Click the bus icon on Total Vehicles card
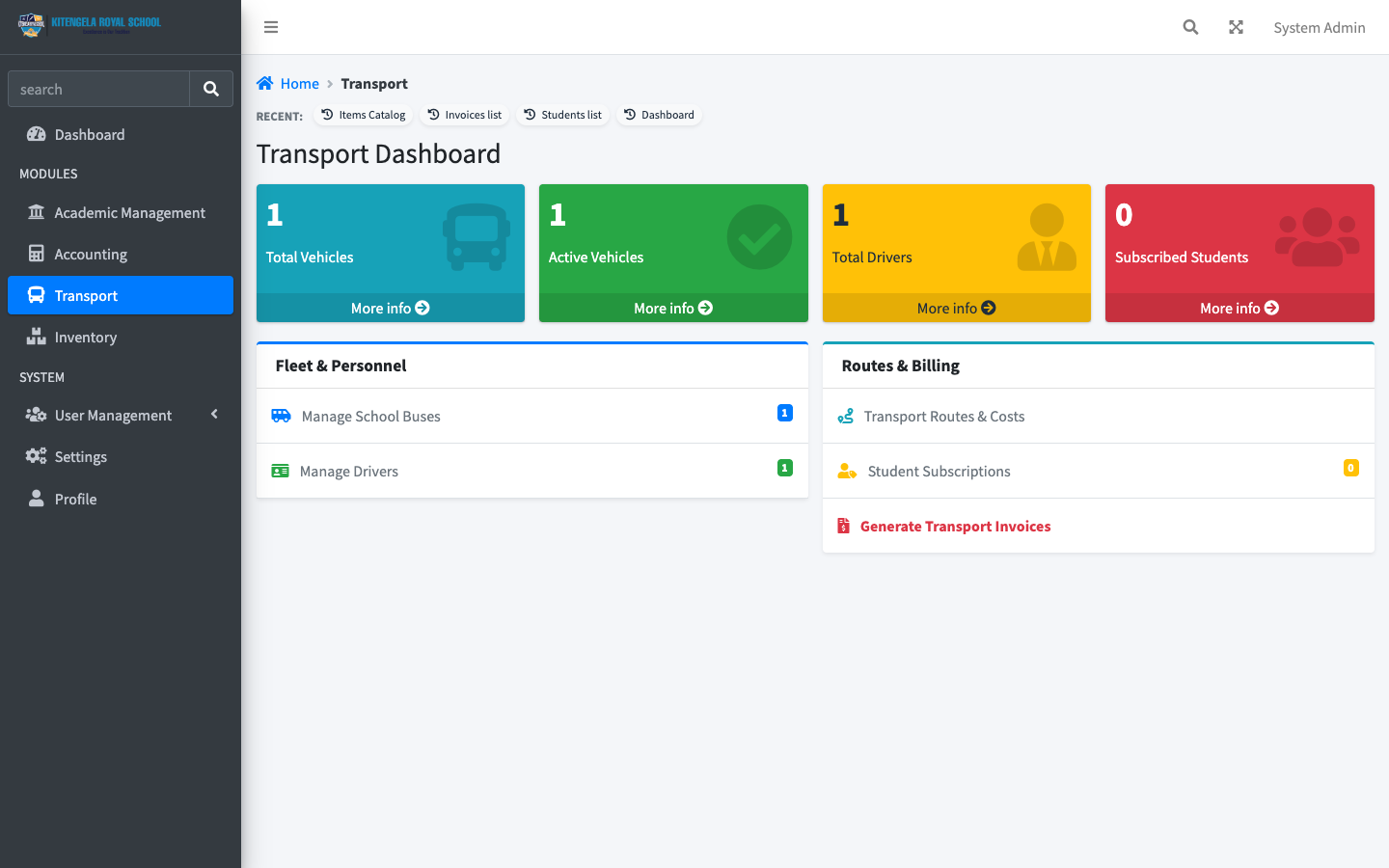1389x868 pixels. tap(477, 236)
